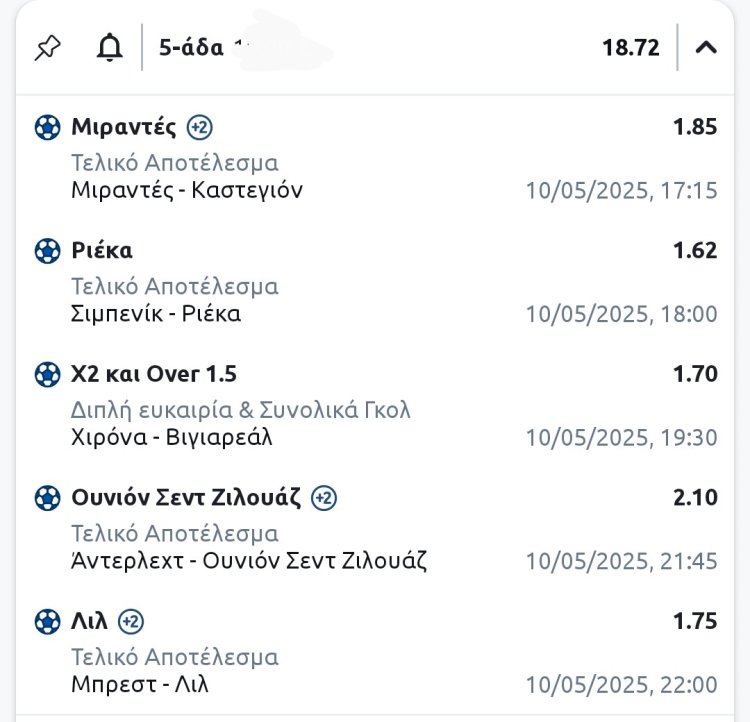Image resolution: width=750 pixels, height=722 pixels.
Task: Click the 5-άδα bet slip title
Action: [x=191, y=47]
